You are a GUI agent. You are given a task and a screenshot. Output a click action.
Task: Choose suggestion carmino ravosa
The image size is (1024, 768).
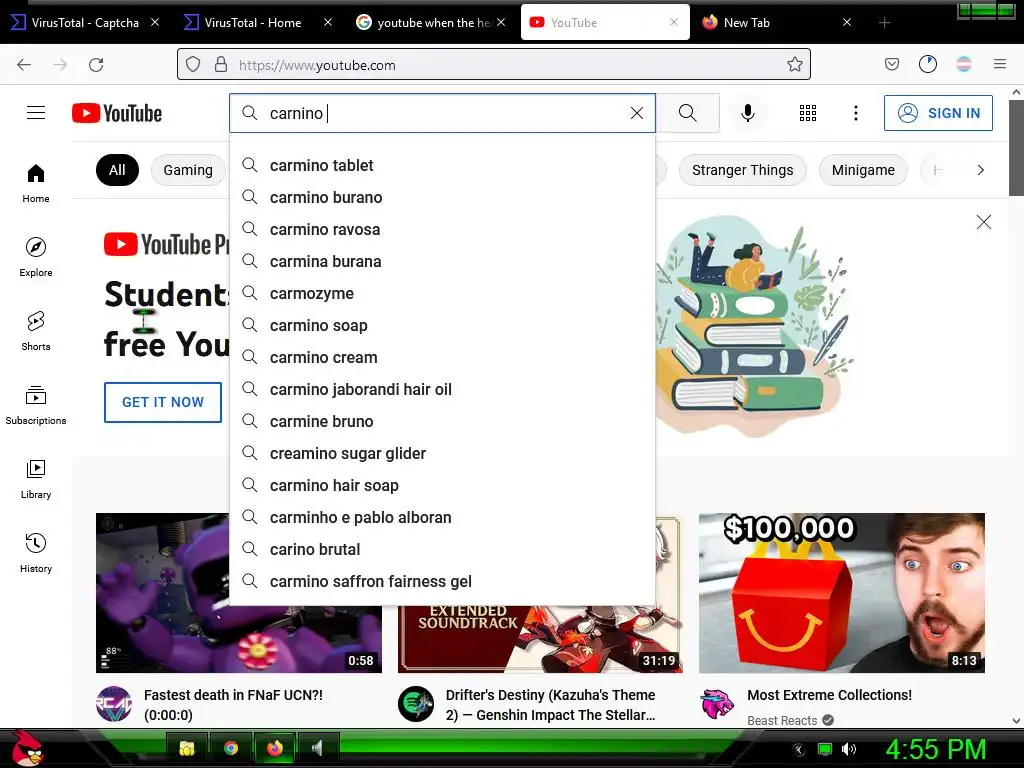pyautogui.click(x=442, y=229)
